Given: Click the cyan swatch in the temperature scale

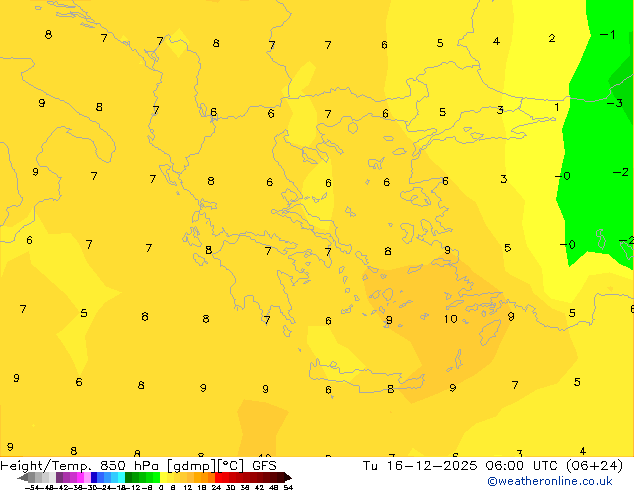Looking at the screenshot, I should [121, 477].
